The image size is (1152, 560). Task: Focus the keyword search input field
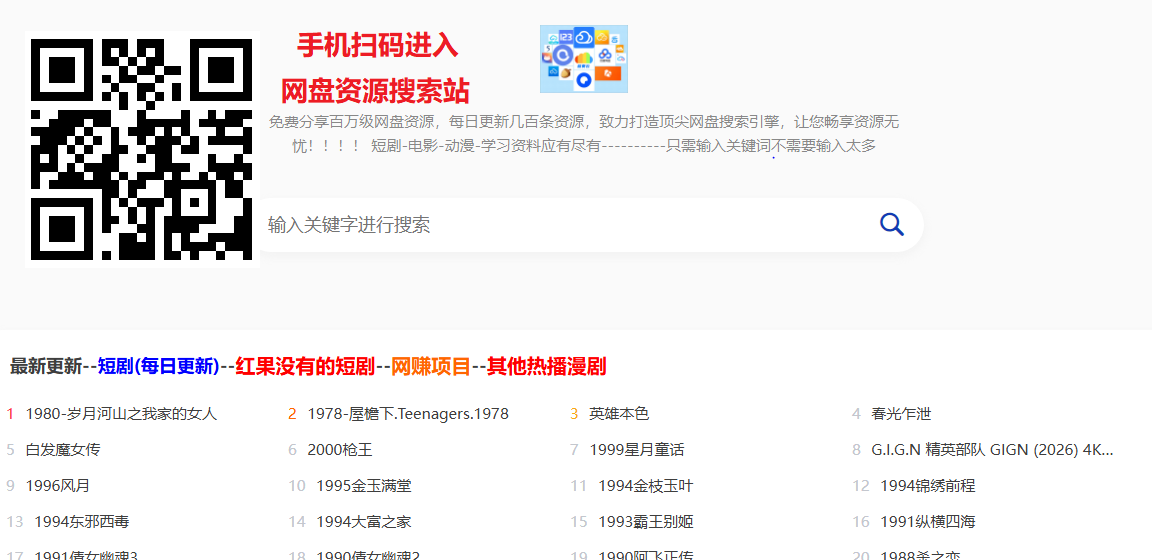(x=566, y=225)
